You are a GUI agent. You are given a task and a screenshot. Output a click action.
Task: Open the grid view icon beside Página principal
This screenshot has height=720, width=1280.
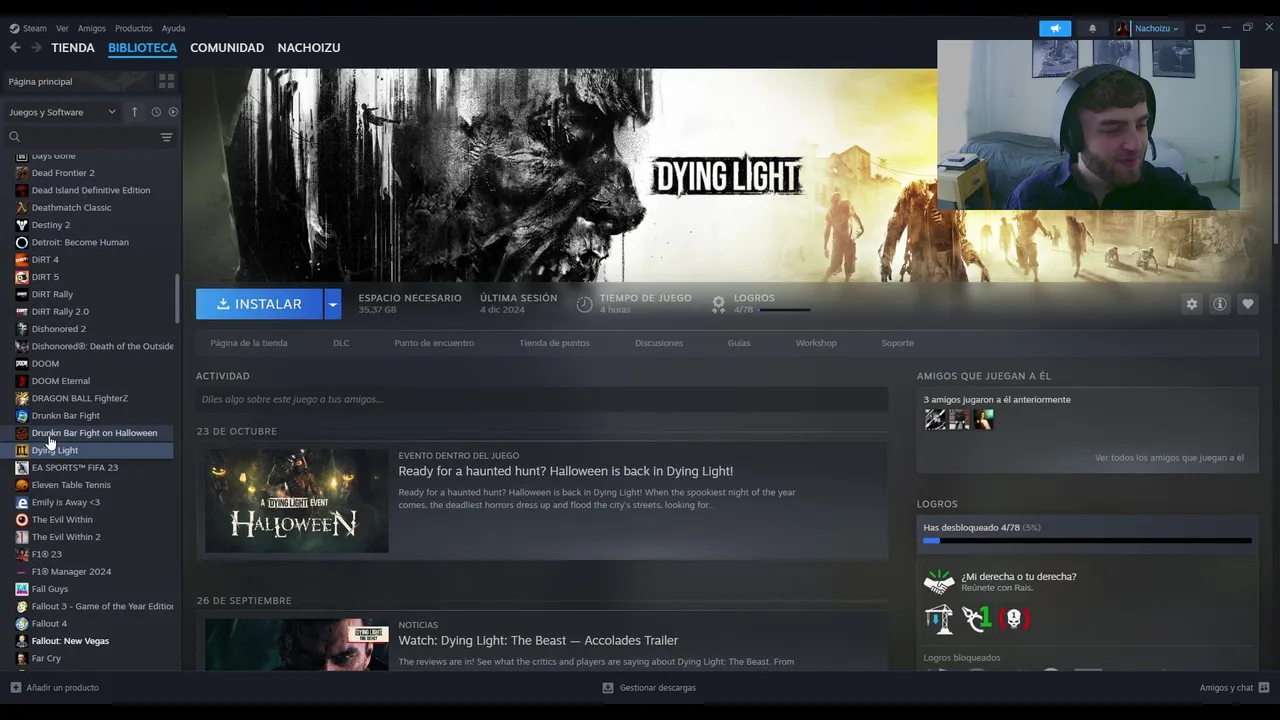[166, 81]
